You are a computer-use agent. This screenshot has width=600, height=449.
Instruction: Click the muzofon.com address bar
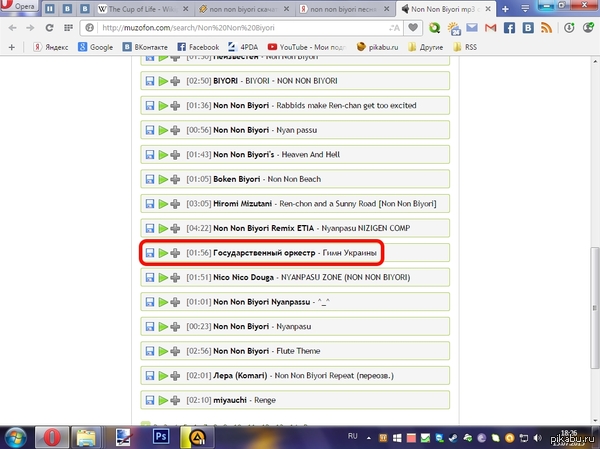coord(300,27)
